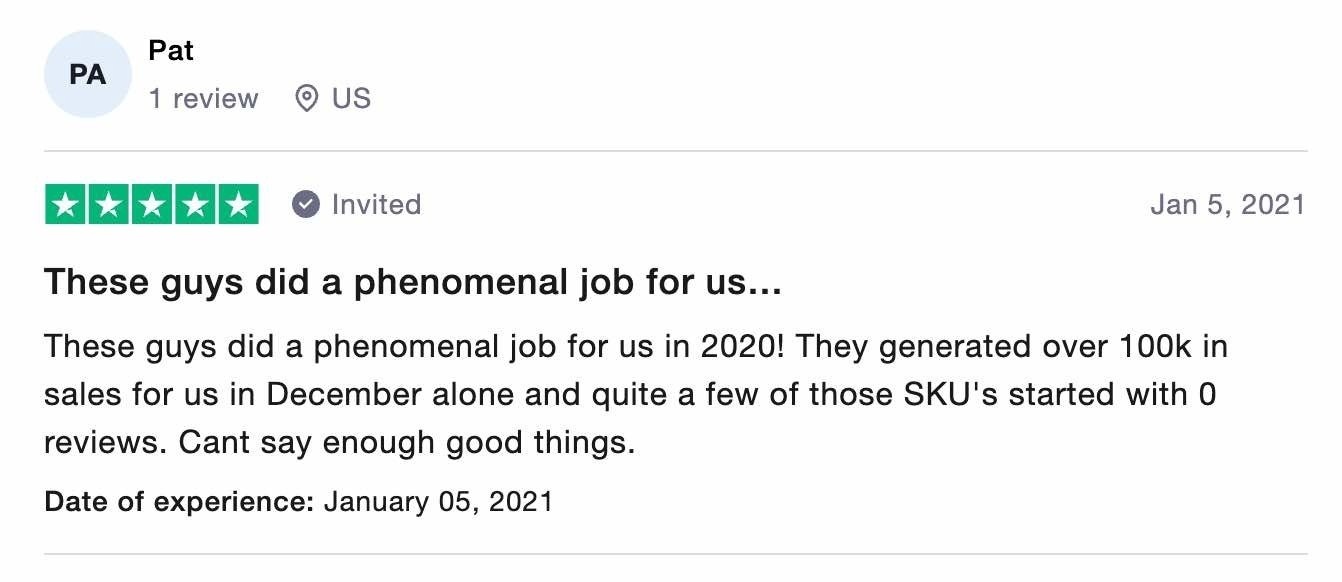The width and height of the screenshot is (1342, 582).
Task: Click the 'January 05, 2021' experience date
Action: pyautogui.click(x=438, y=501)
